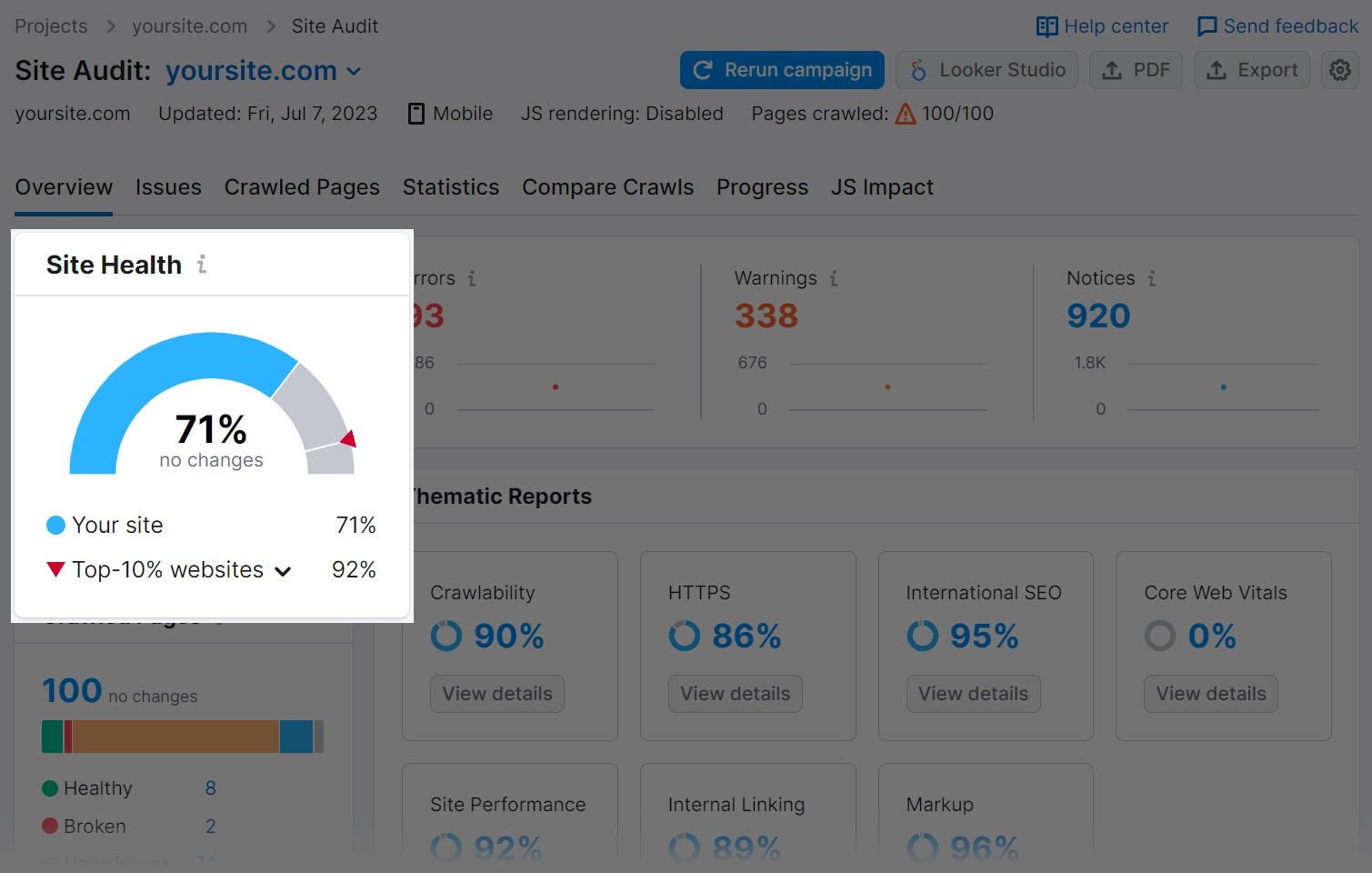Switch to the Issues tab
Screen dimensions: 1372x873
(168, 187)
